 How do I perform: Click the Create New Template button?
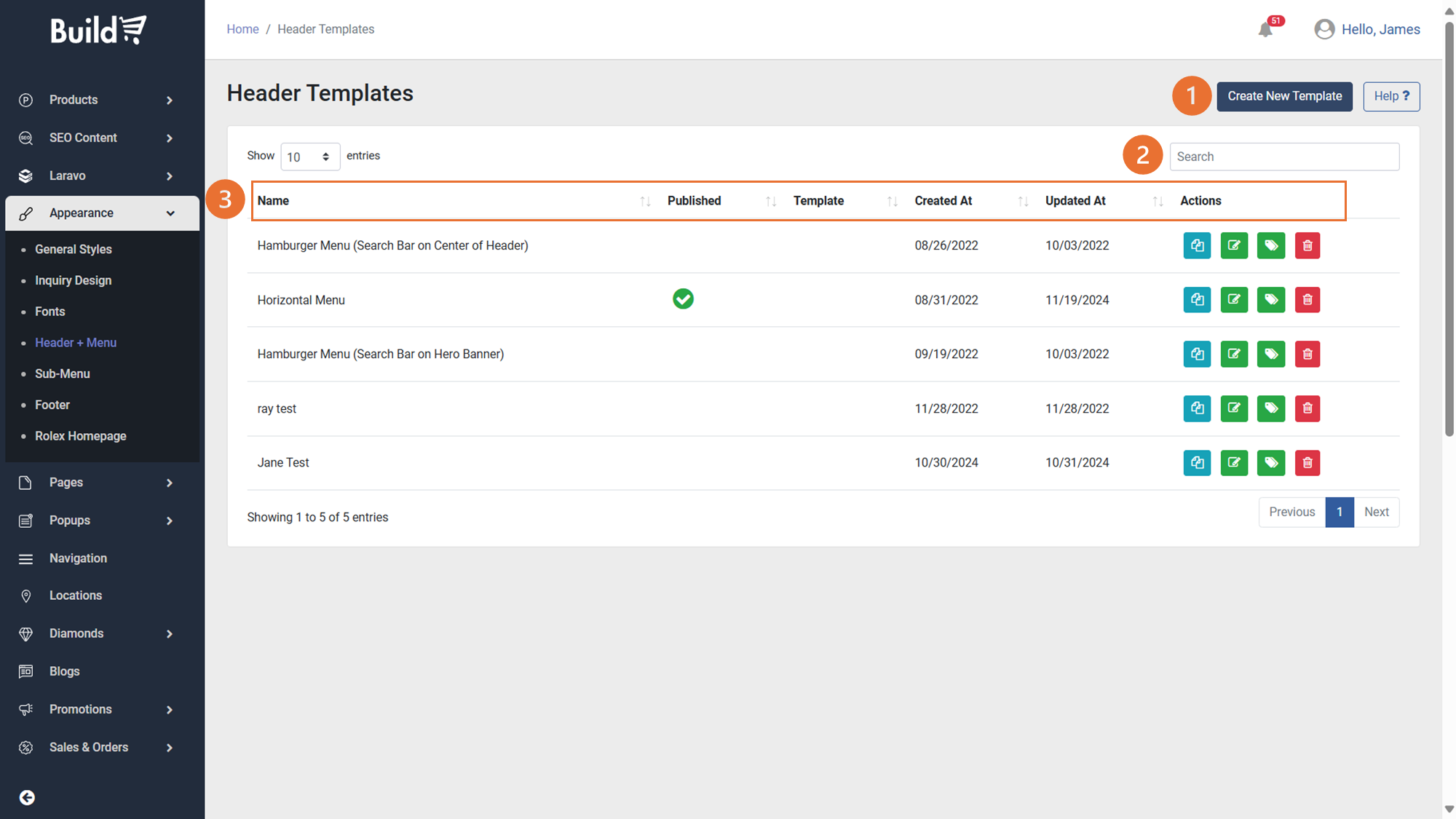point(1284,96)
